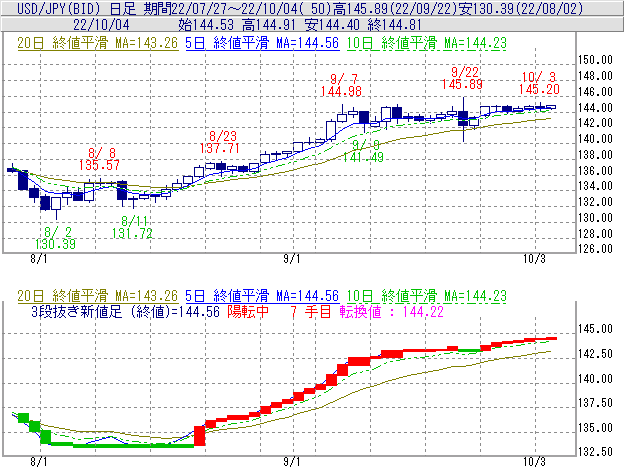624x475 pixels.
Task: Click the 150.00 price axis label
Action: pyautogui.click(x=595, y=60)
